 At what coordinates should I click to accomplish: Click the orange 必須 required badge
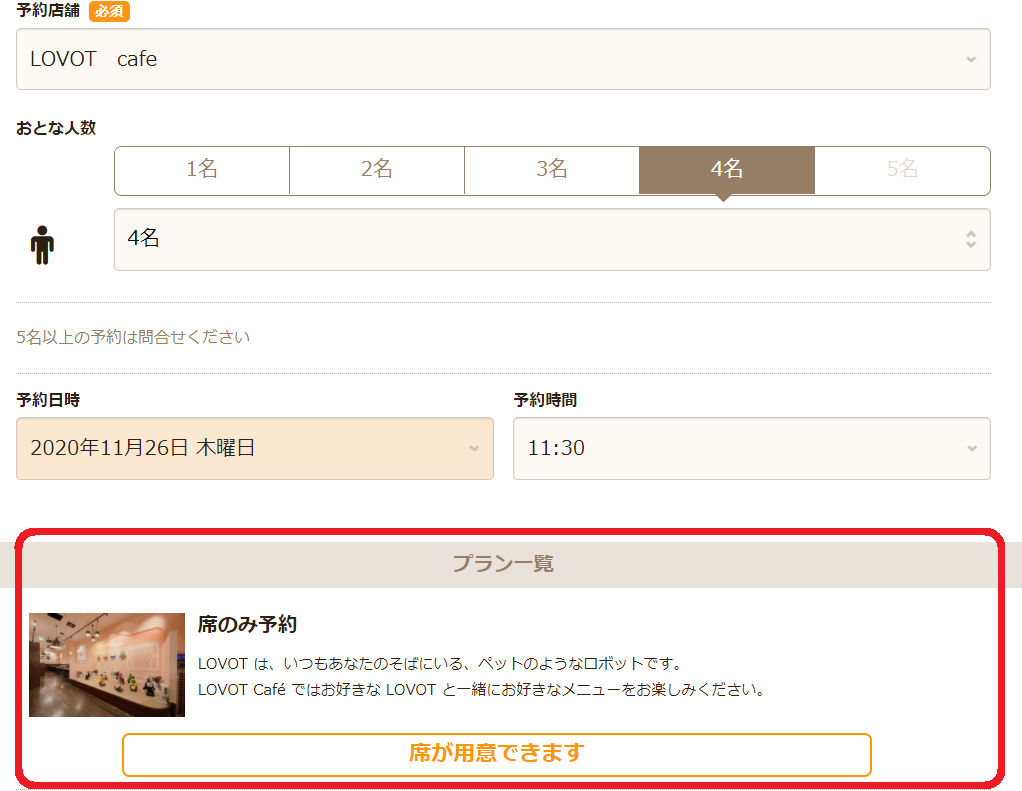109,11
